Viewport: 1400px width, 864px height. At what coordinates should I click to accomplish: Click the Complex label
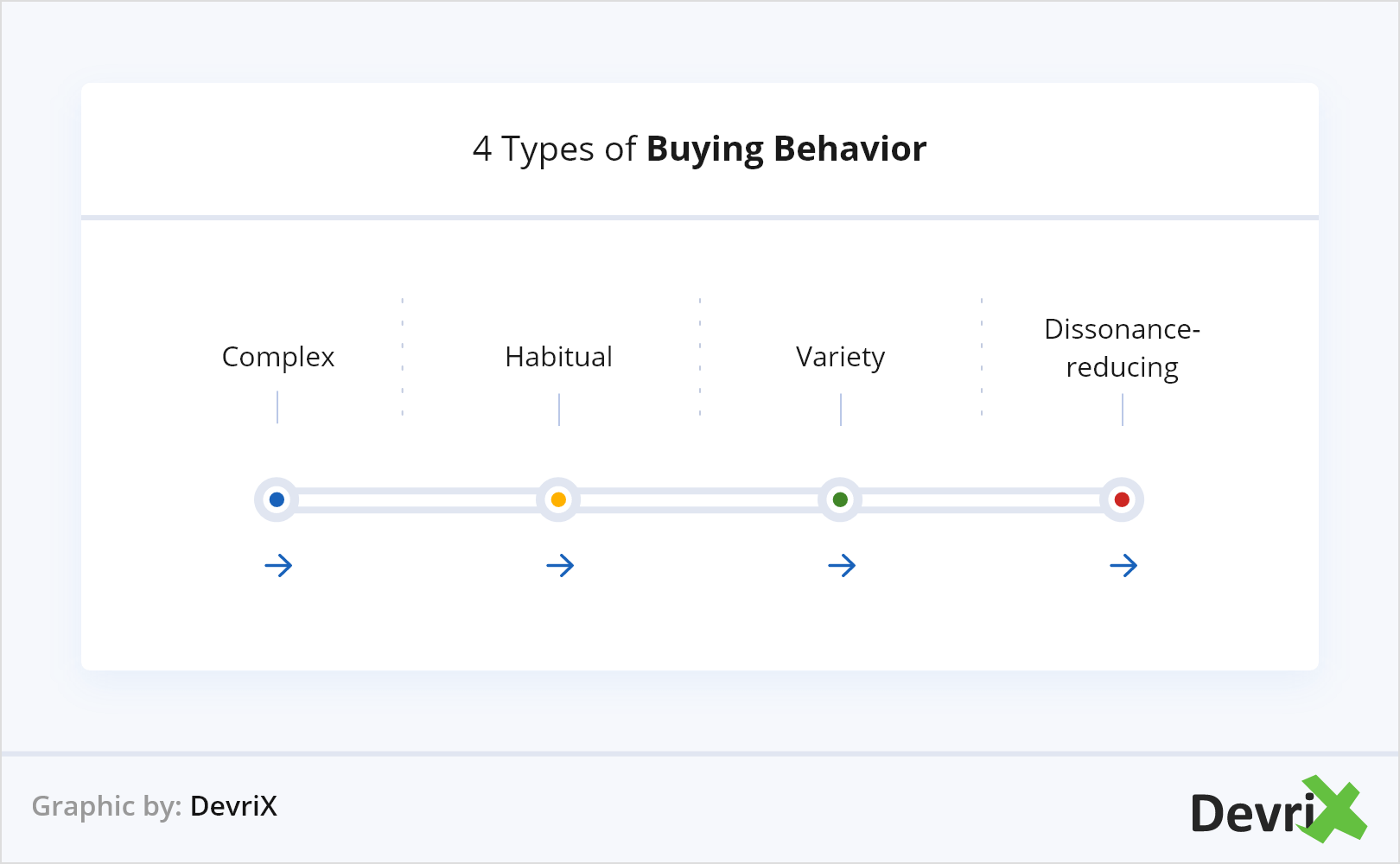pyautogui.click(x=277, y=357)
